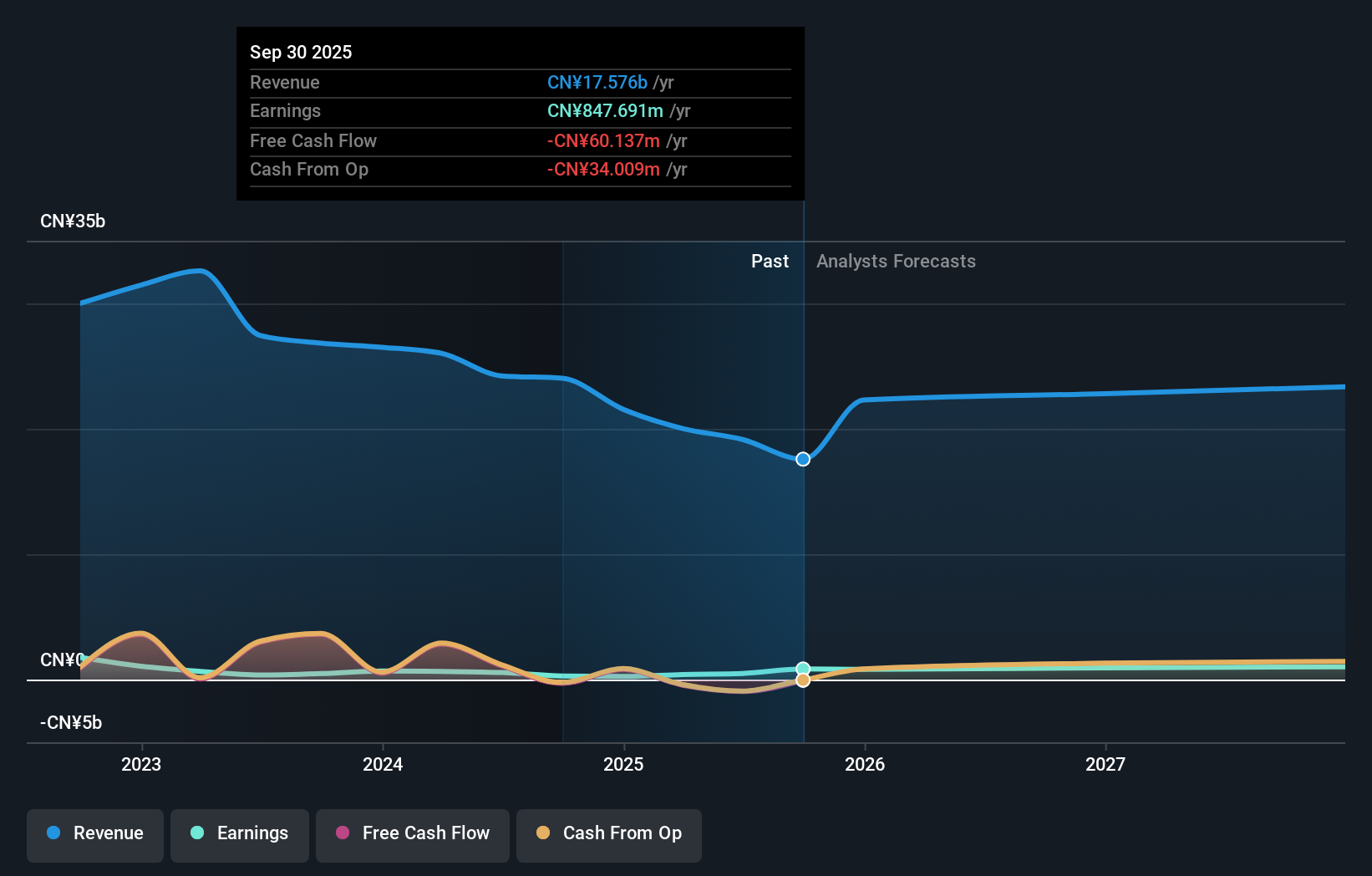Click the Sep 30 2025 tooltip heading
This screenshot has width=1372, height=876.
pos(301,52)
